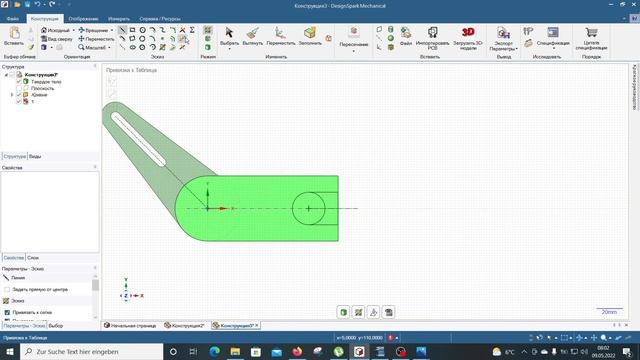The width and height of the screenshot is (640, 360).
Task: Click the taskbar search field
Action: coord(91,351)
